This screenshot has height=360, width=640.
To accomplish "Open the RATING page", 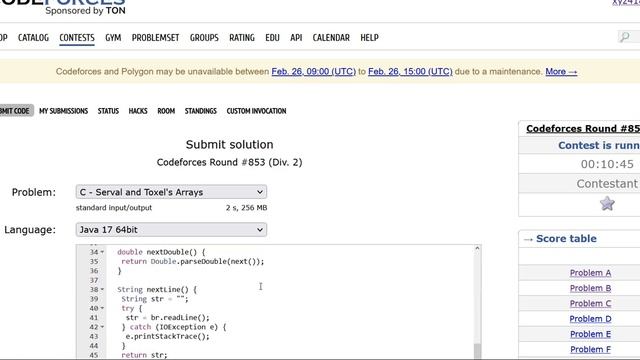I will (242, 38).
